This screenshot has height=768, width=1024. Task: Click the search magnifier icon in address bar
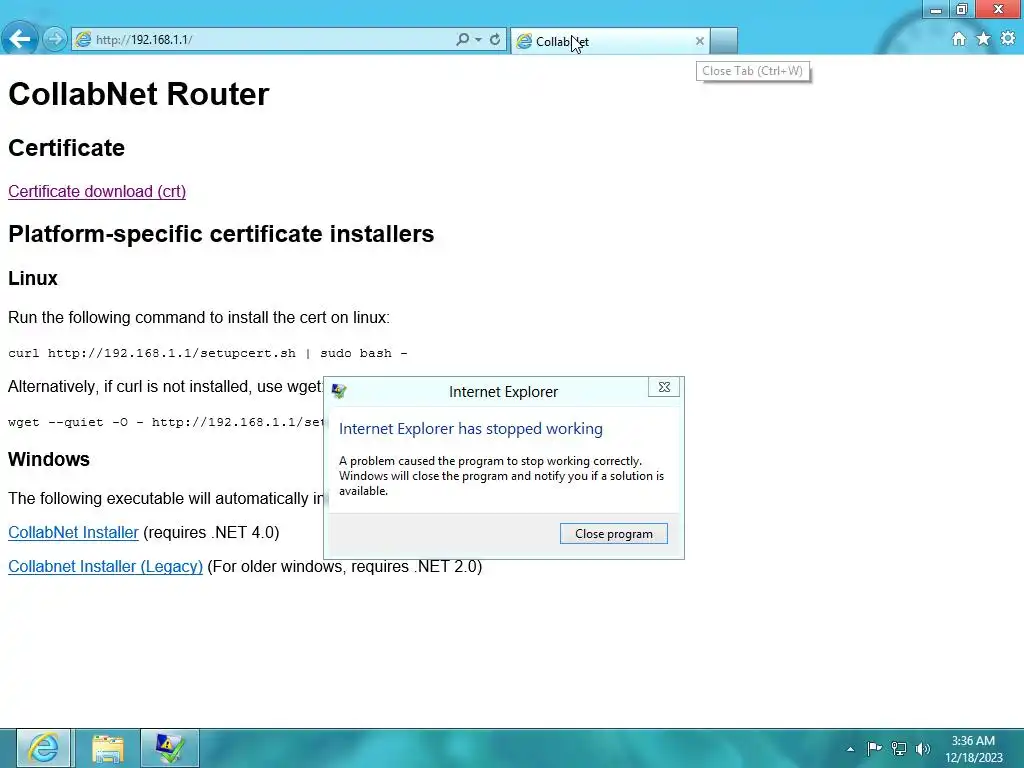[462, 40]
